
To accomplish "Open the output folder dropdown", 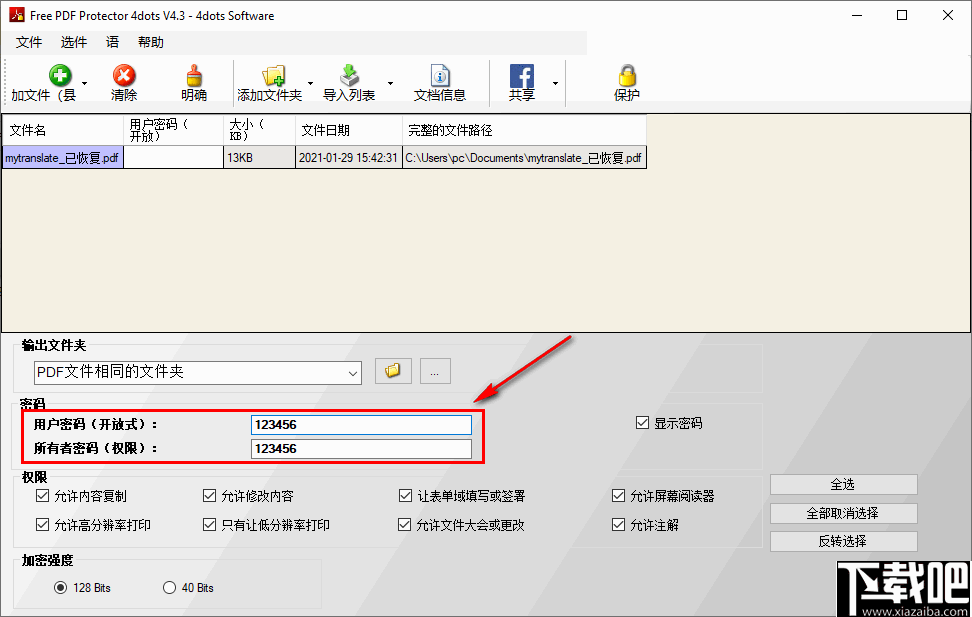I will [352, 371].
